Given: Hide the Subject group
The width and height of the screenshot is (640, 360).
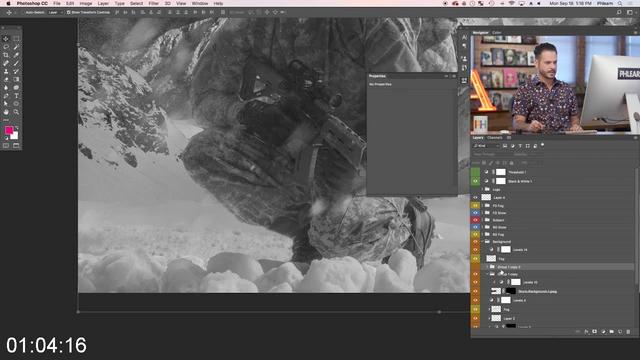Looking at the screenshot, I should (476, 220).
